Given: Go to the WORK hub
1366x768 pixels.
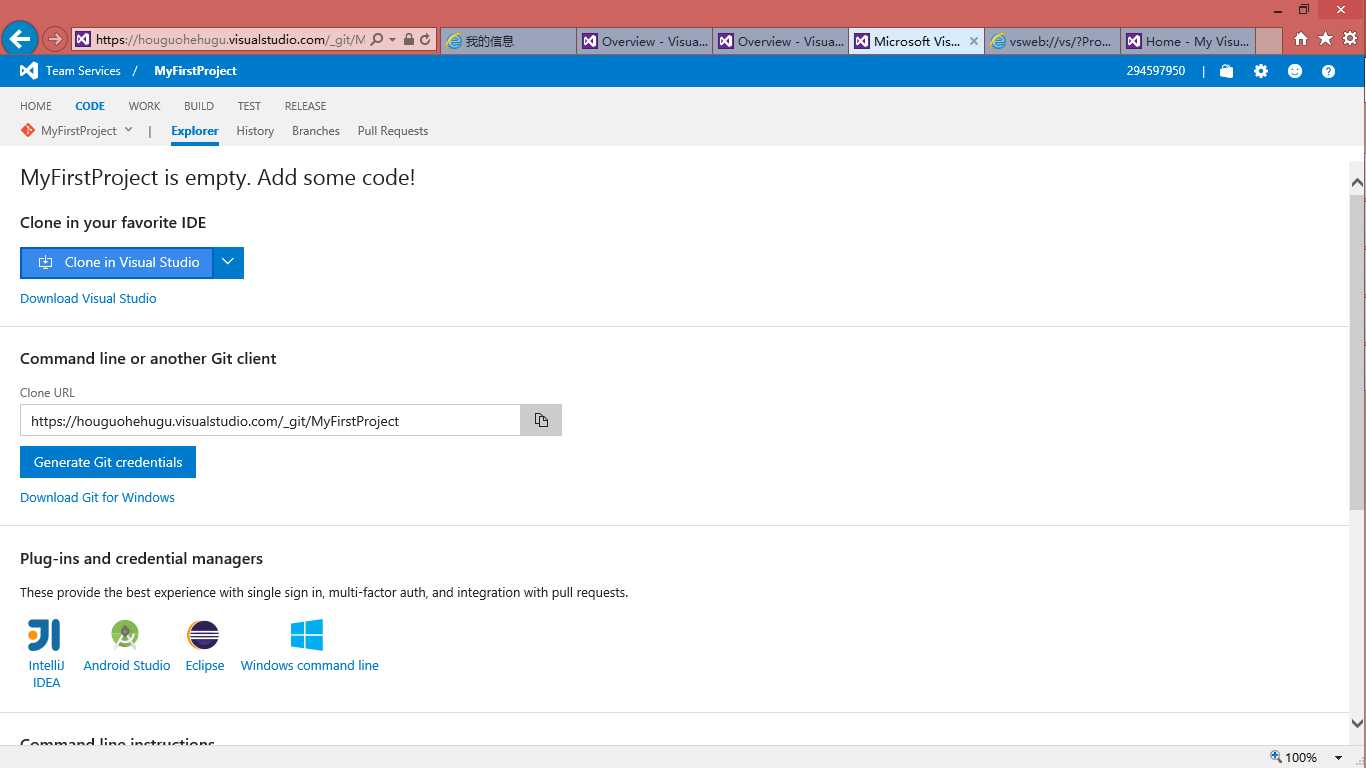Looking at the screenshot, I should [x=144, y=106].
